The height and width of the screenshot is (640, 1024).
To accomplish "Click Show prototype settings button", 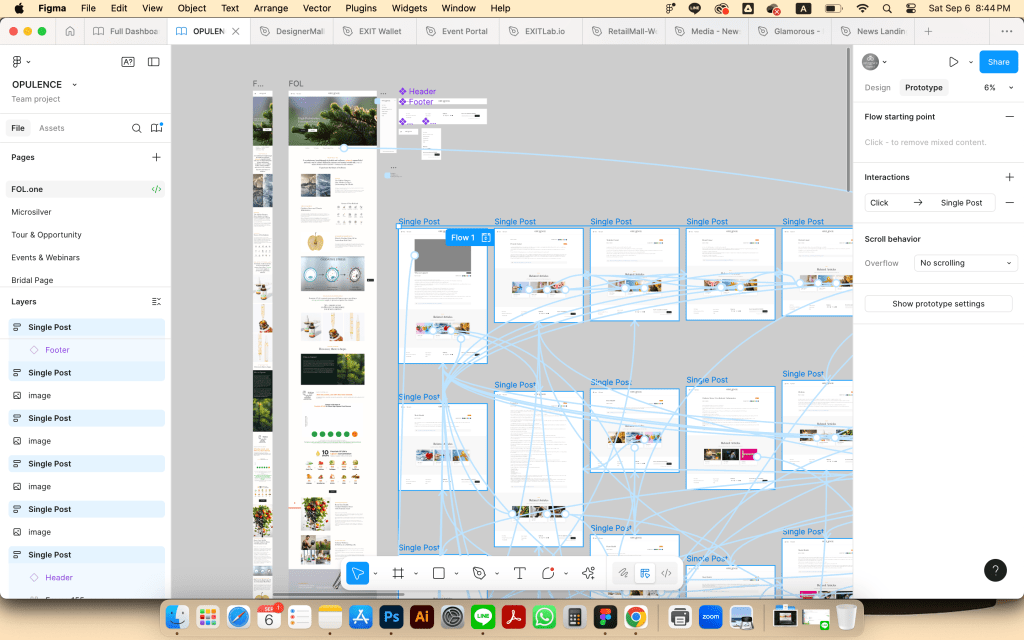I will pos(938,304).
